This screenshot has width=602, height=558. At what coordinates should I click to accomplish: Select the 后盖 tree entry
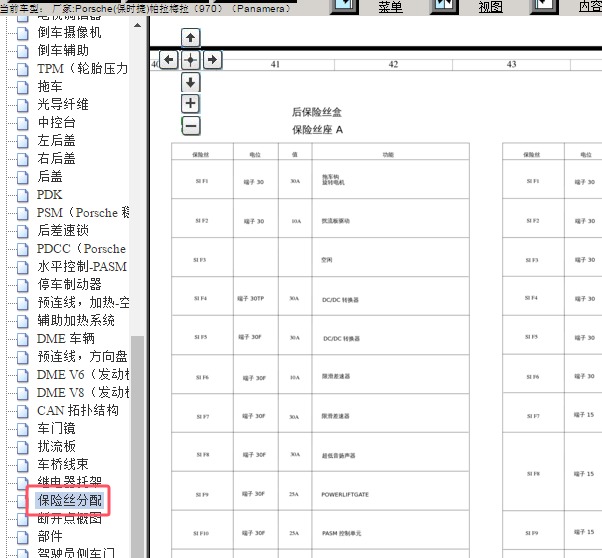(50, 176)
